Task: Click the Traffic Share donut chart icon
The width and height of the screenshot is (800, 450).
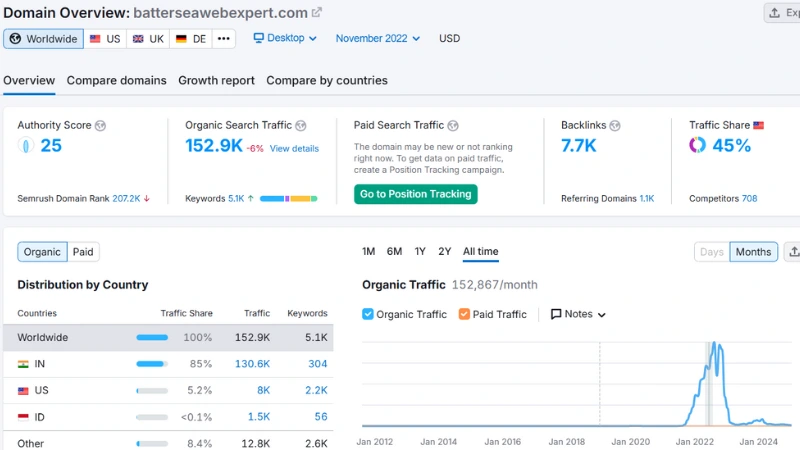Action: [x=697, y=145]
